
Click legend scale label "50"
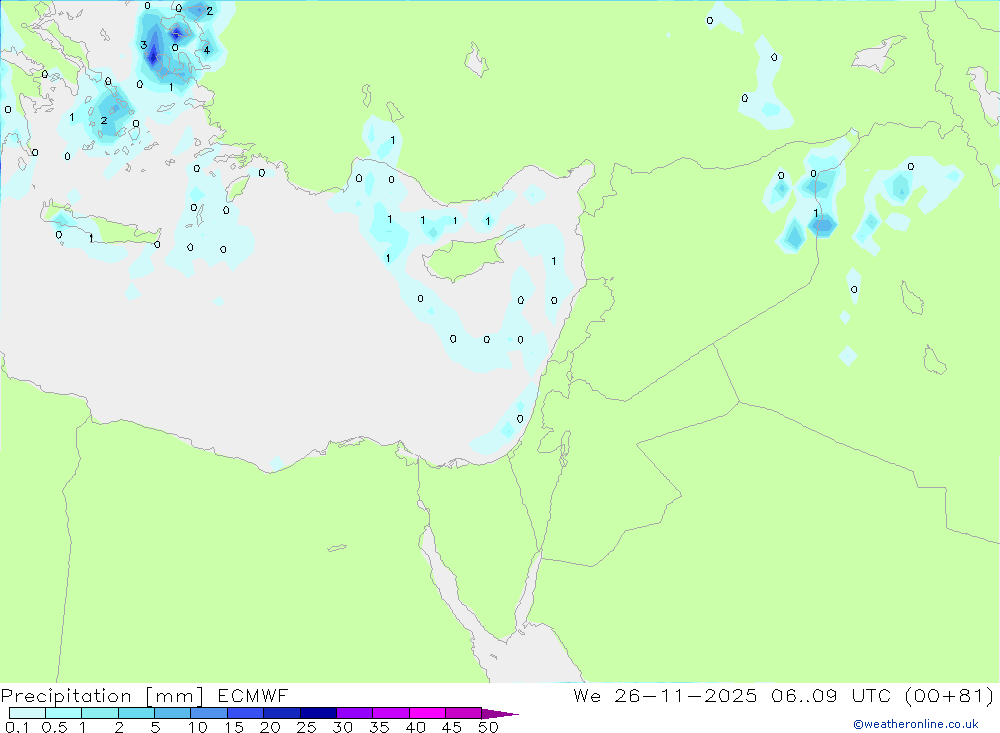(x=488, y=727)
